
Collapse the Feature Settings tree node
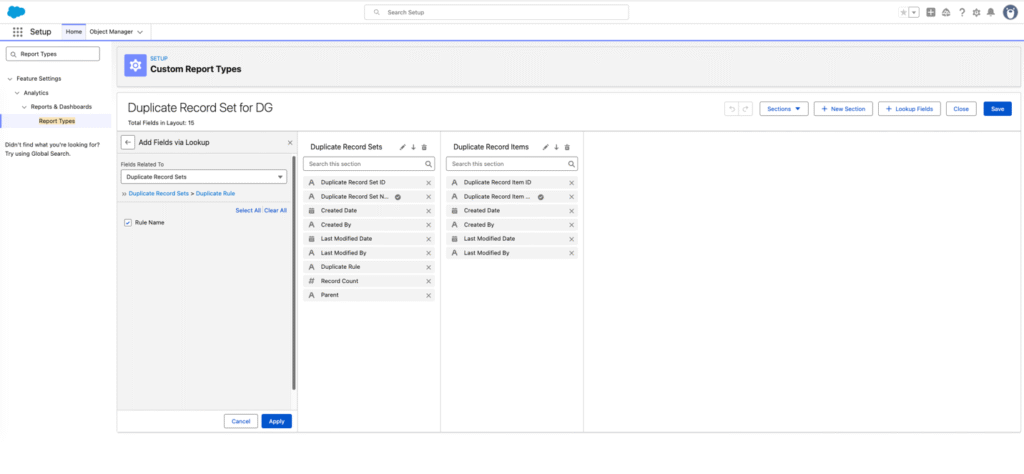tap(10, 79)
